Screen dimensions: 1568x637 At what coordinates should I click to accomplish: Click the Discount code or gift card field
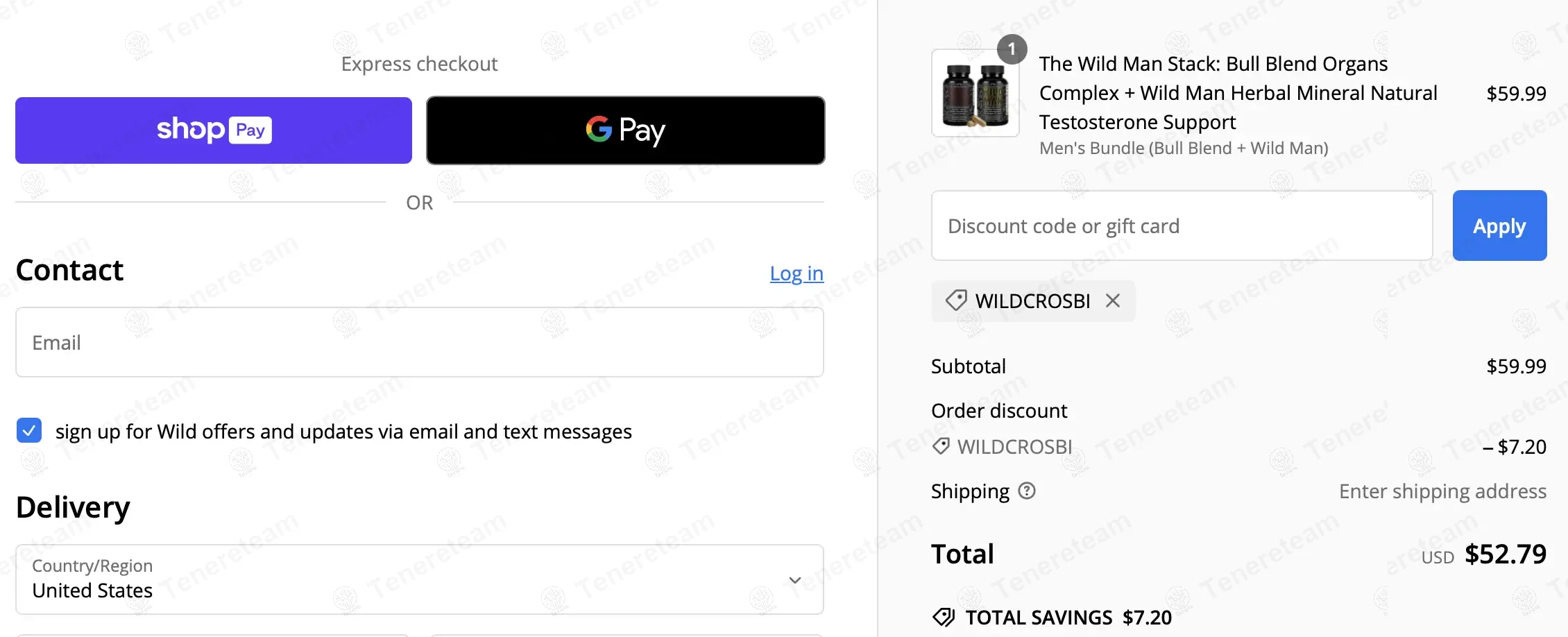coord(1182,226)
